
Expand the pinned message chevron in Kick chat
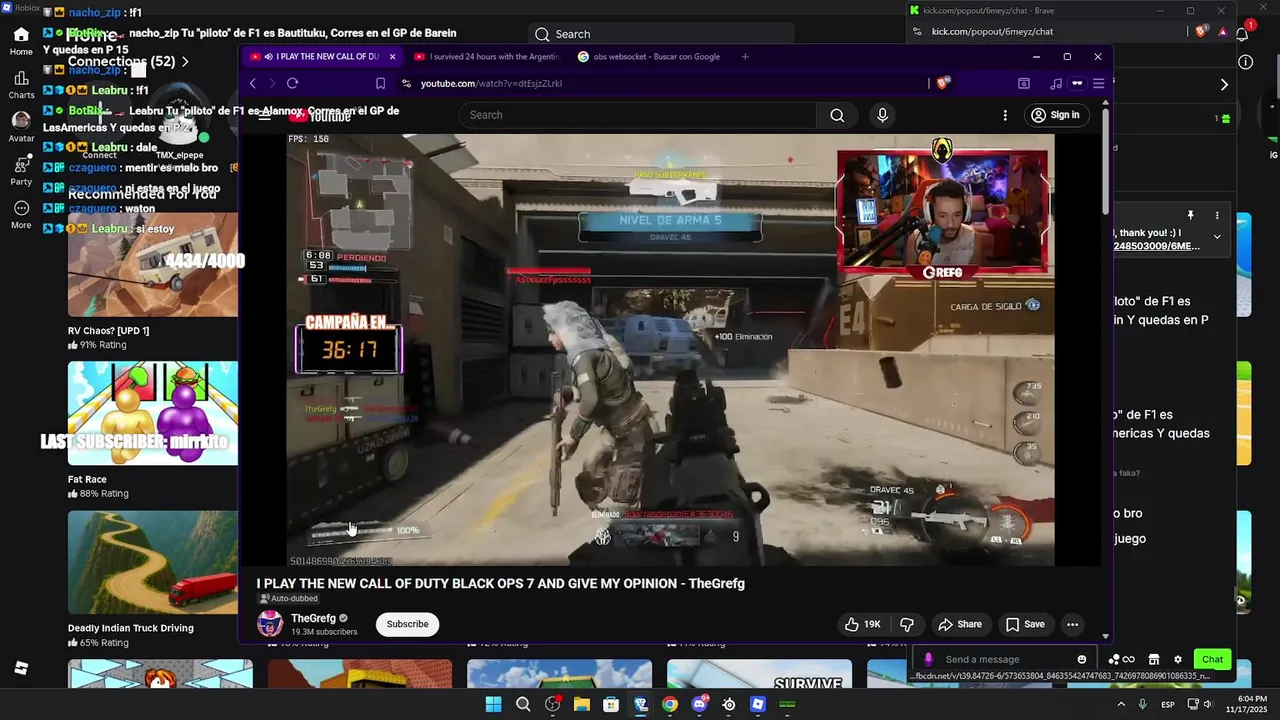tap(1217, 237)
